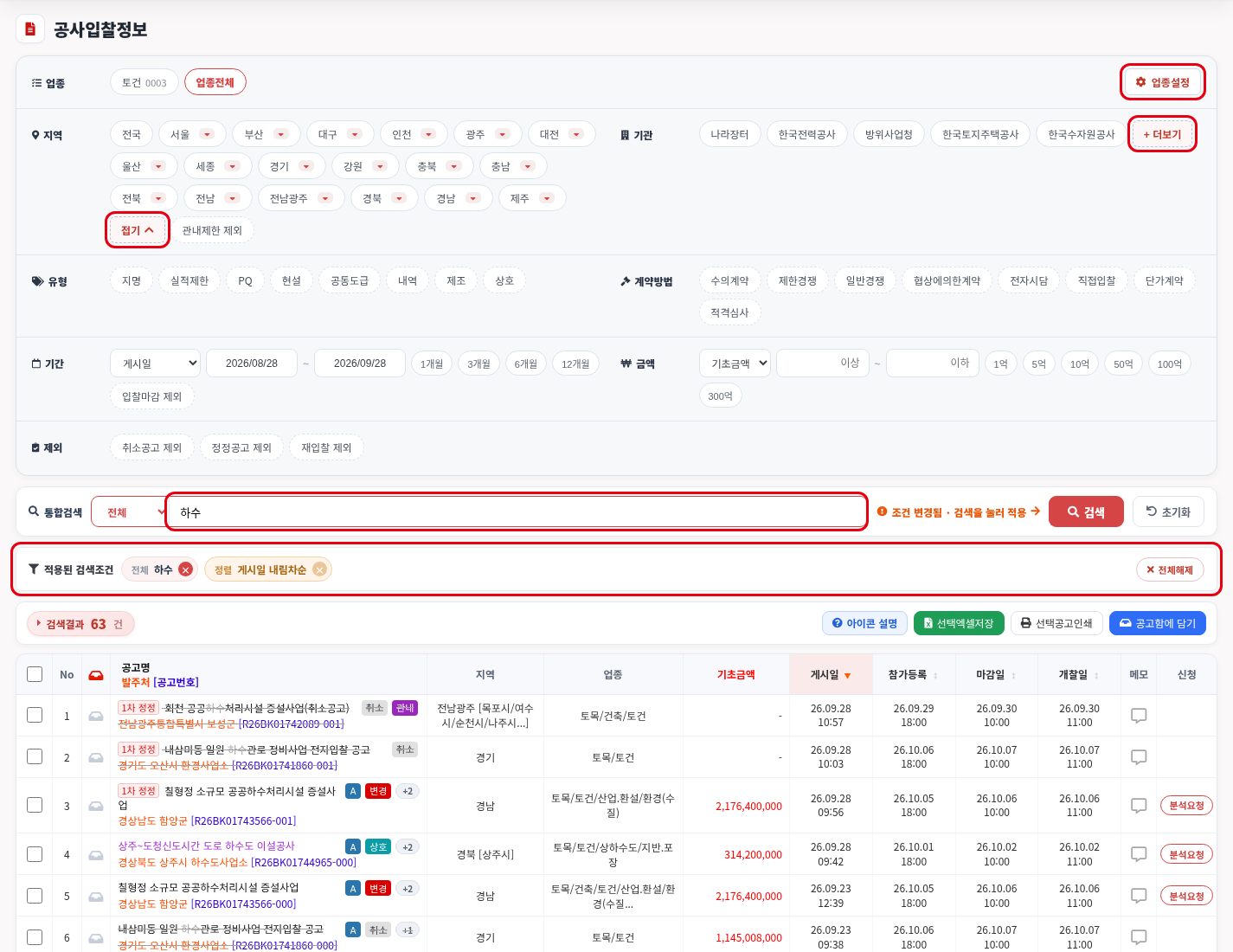Select the 전국 region chip

coord(132,134)
